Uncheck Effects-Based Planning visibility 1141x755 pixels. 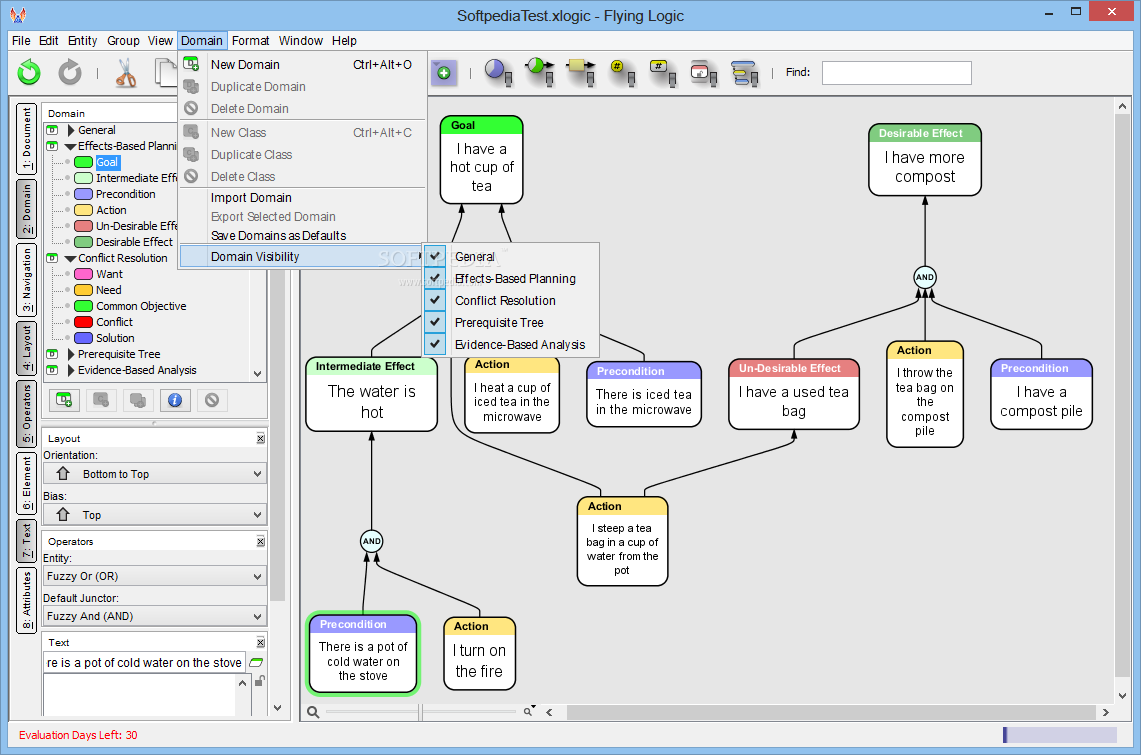434,278
